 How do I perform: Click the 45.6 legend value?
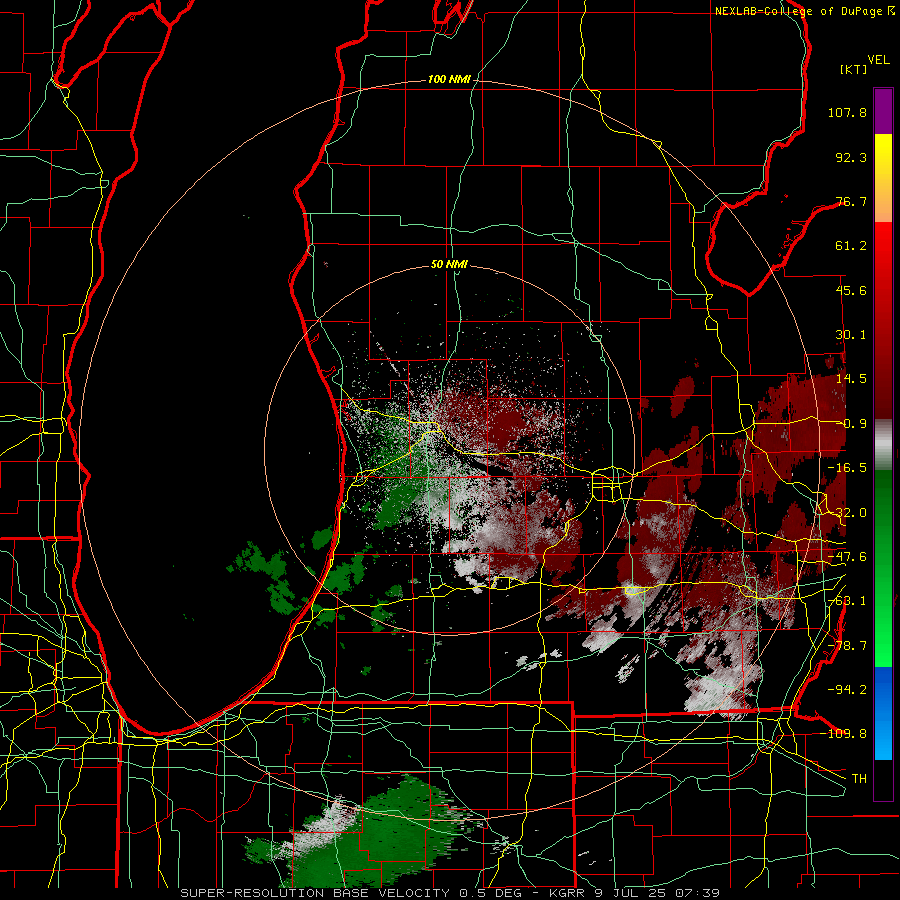click(x=851, y=290)
